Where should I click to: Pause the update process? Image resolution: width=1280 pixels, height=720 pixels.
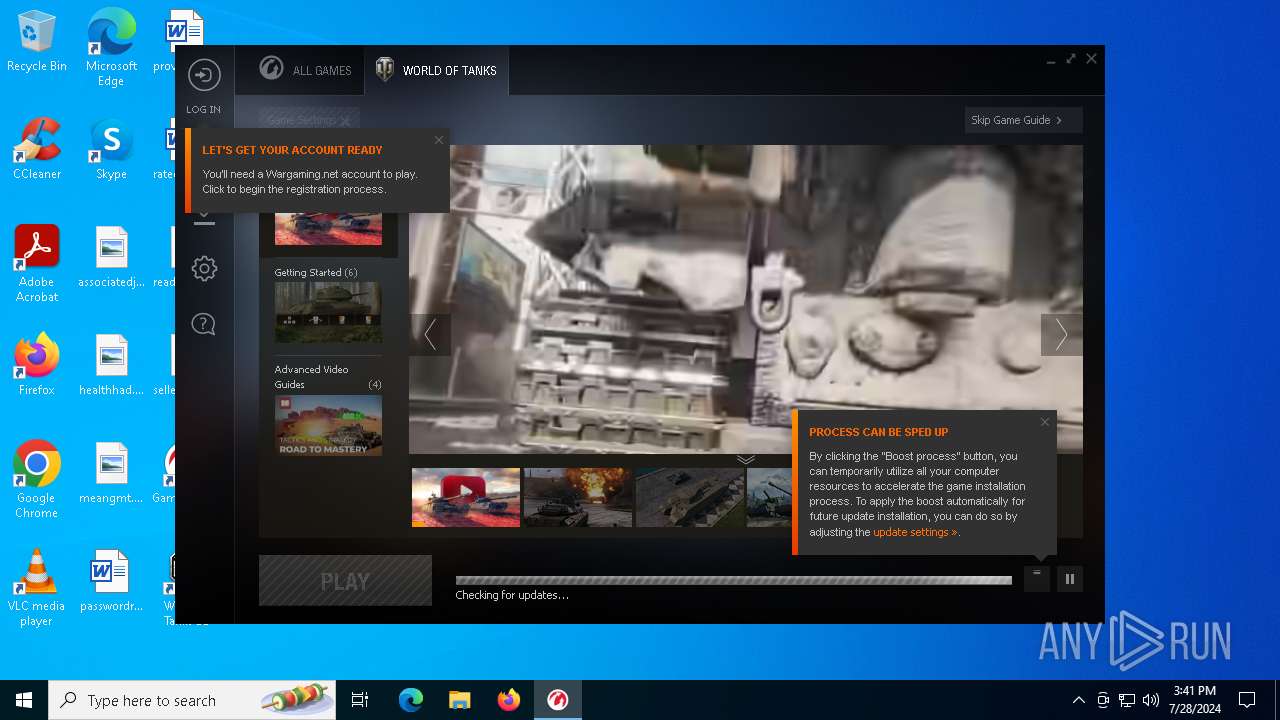coord(1070,579)
